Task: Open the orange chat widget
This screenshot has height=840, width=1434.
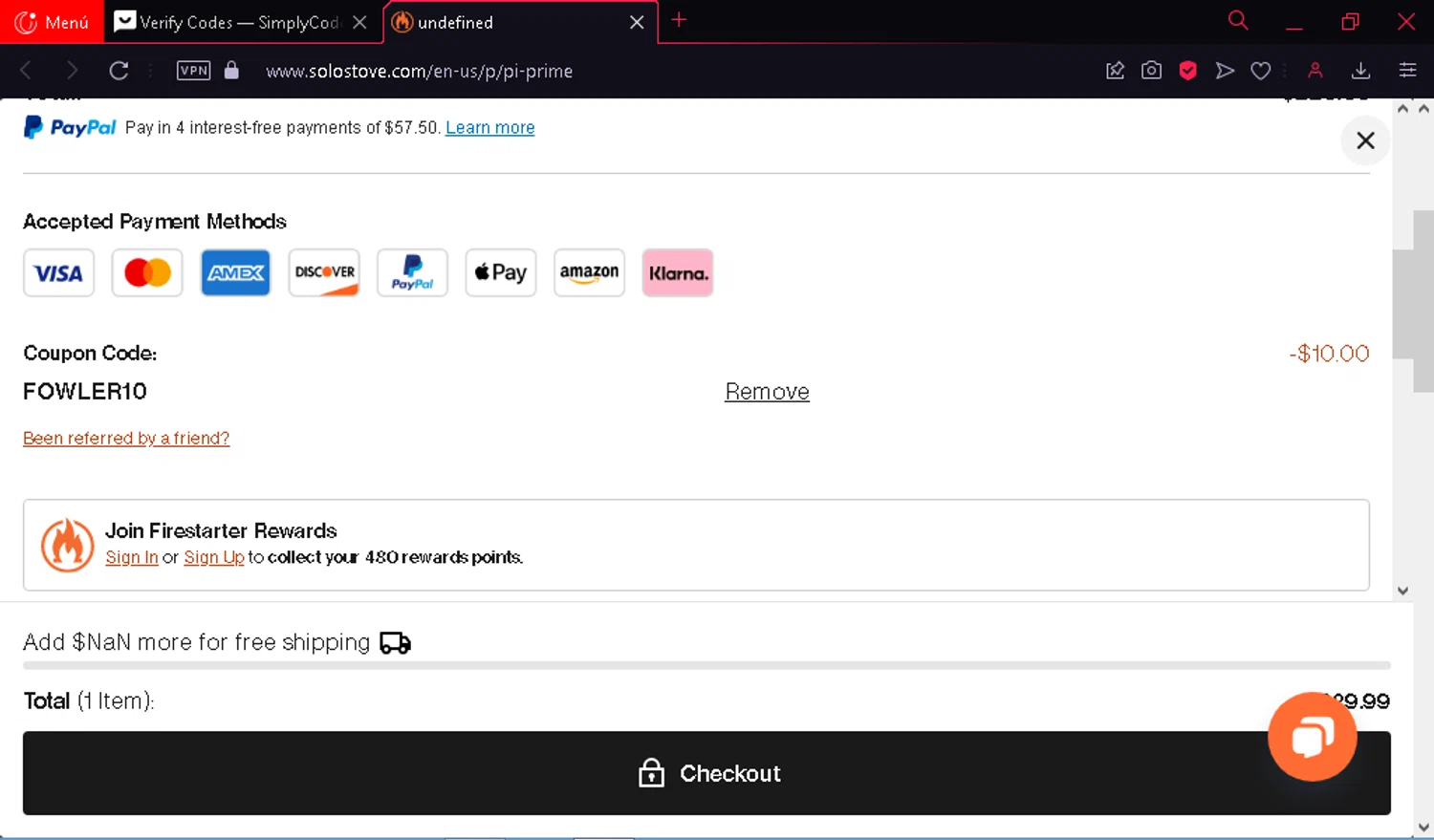Action: tap(1312, 737)
